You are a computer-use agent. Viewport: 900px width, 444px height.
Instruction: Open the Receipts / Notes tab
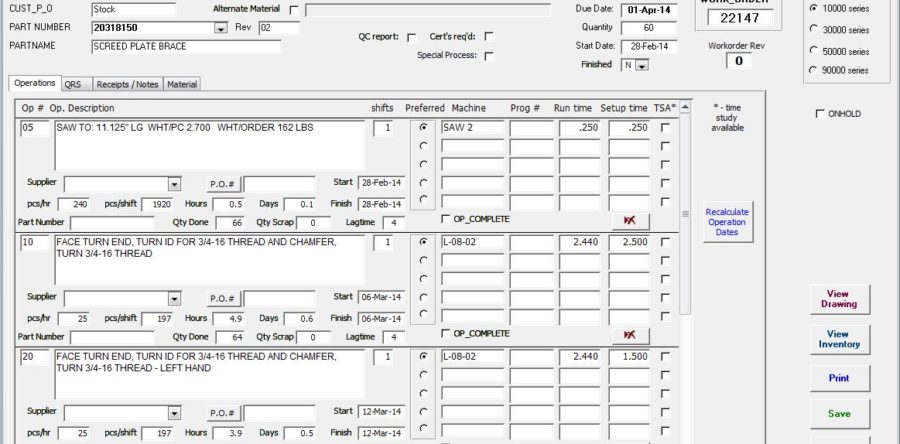point(127,85)
